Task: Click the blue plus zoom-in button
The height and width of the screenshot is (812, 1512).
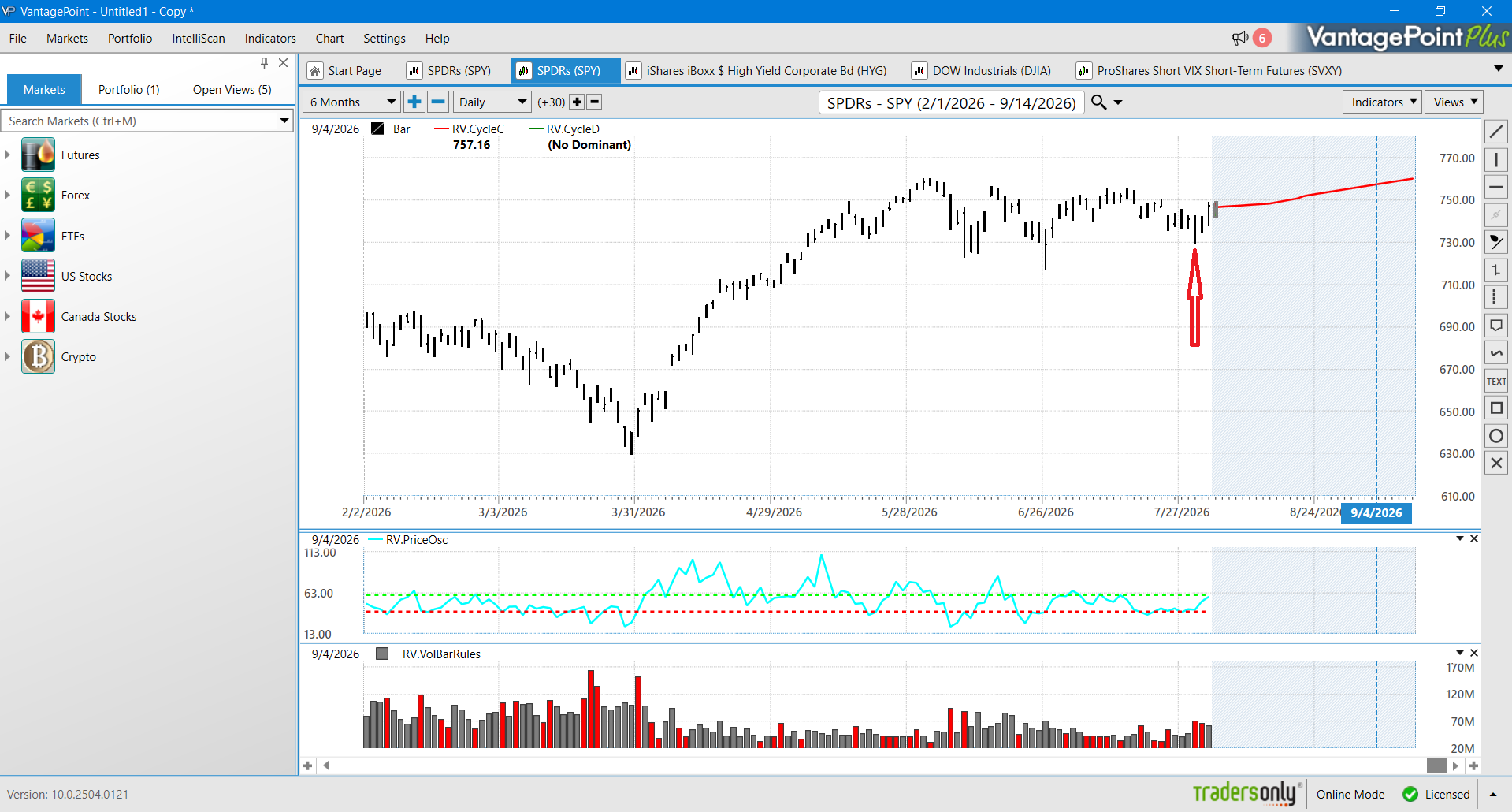Action: (x=414, y=102)
